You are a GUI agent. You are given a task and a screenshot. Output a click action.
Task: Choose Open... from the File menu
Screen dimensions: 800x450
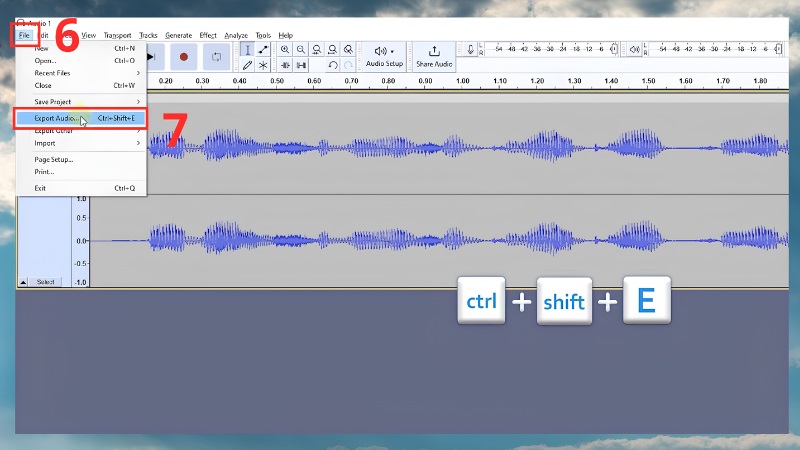tap(82, 61)
